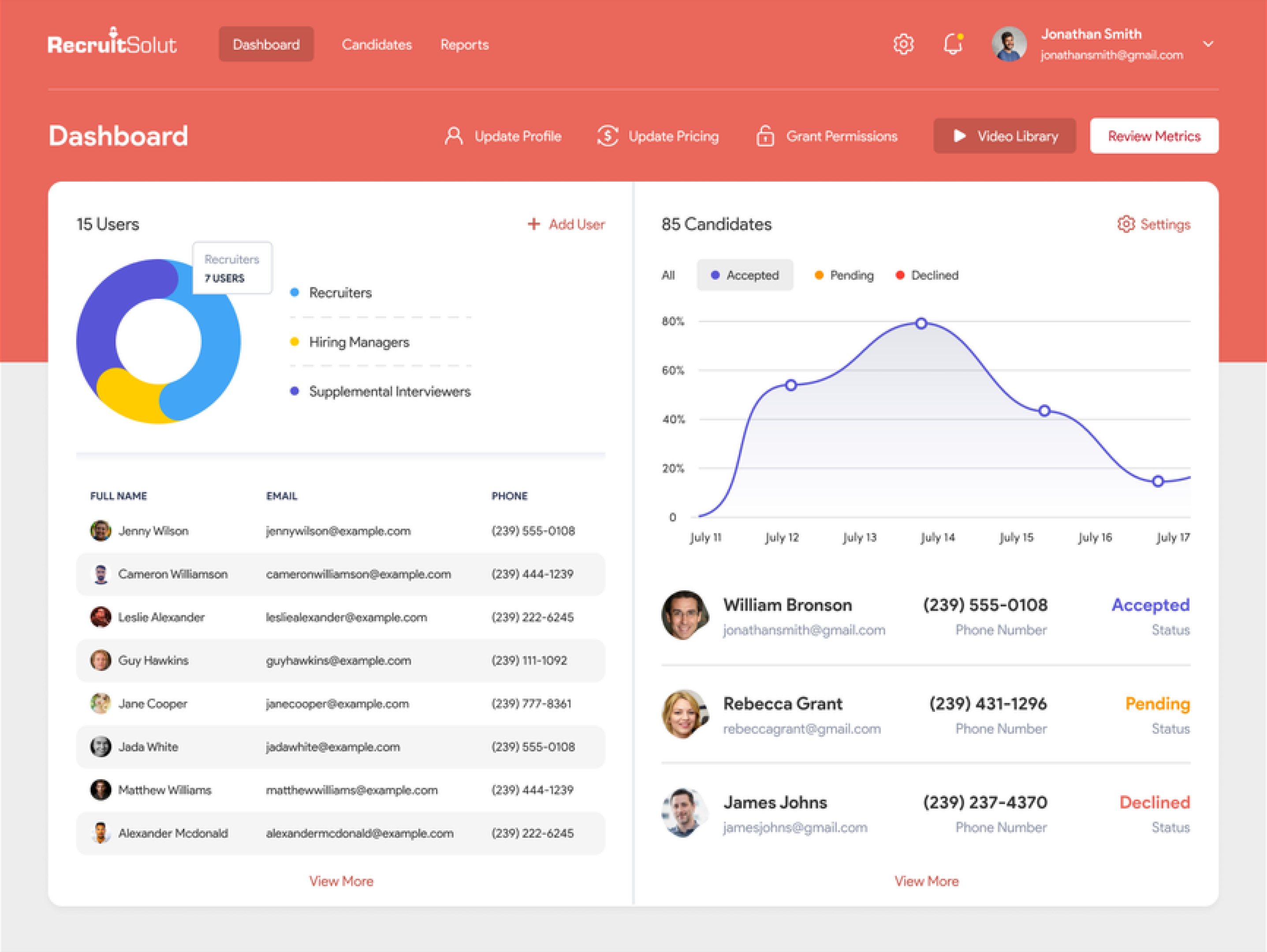Open the Candidates navigation tab
Screen dimensions: 1267x952
tap(376, 45)
